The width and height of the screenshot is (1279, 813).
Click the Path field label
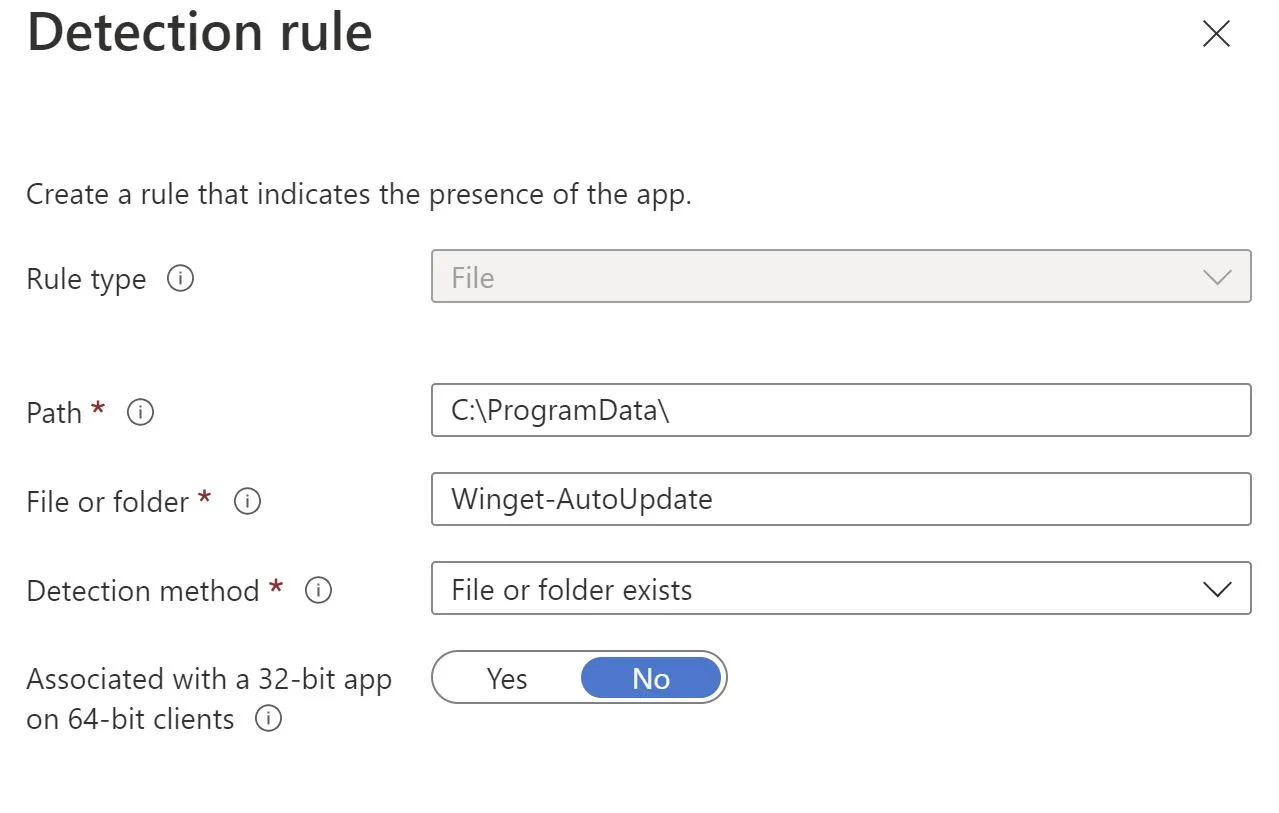[54, 412]
